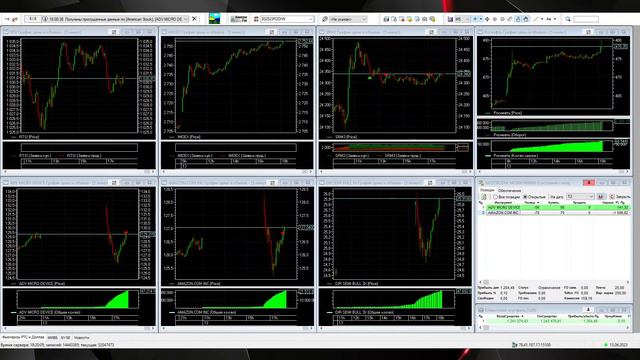Open the 'NYSE' bottom tab
Screen dimensions: 640x360
(65, 338)
